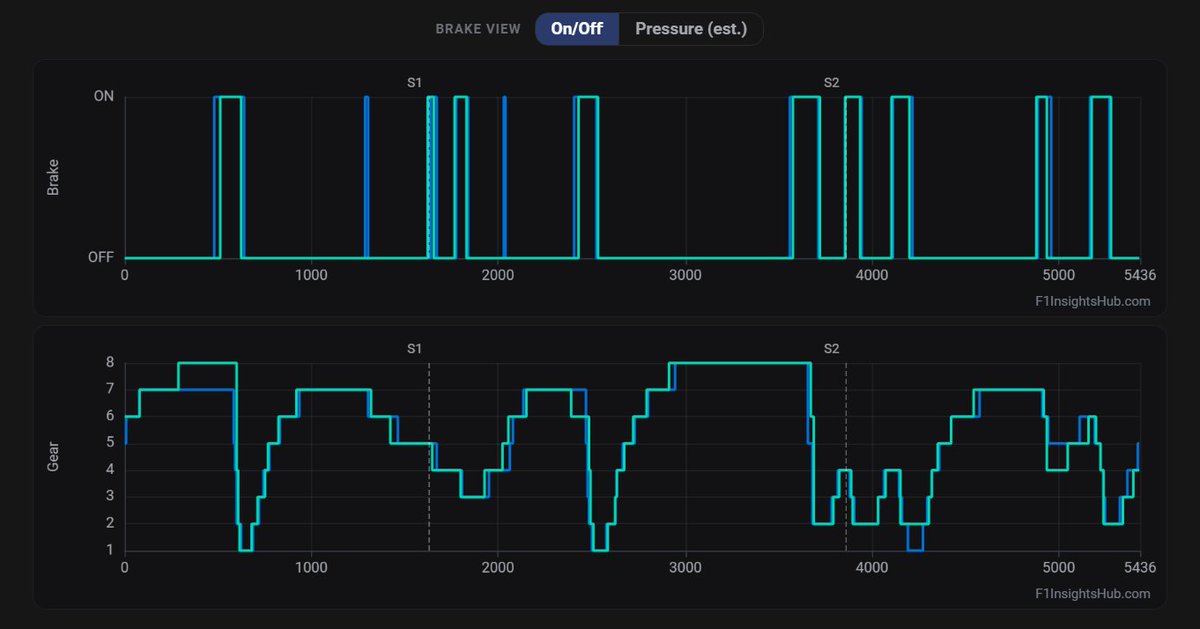
Task: Click gear 7 y-axis tick label
Action: click(110, 389)
